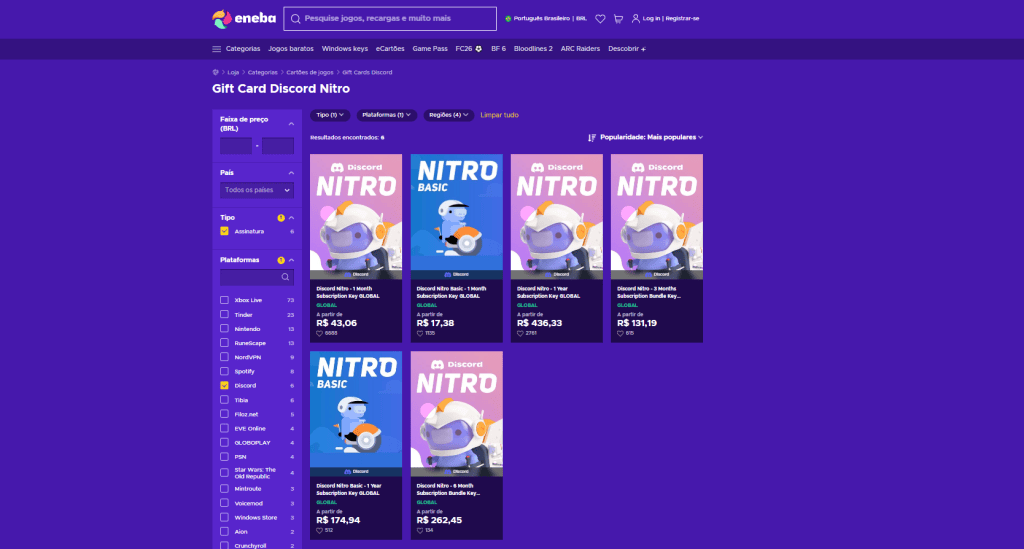This screenshot has width=1024, height=549.
Task: Open FC26 menu item
Action: click(x=468, y=49)
